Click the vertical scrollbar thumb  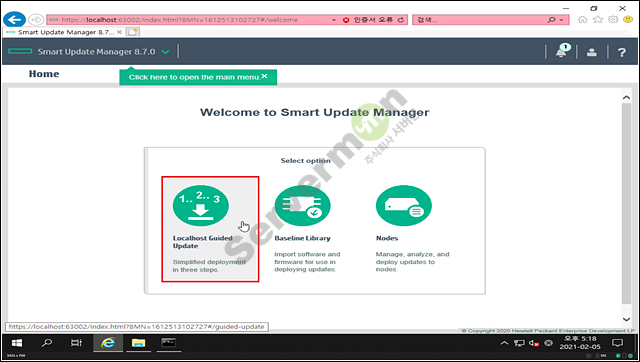click(627, 203)
